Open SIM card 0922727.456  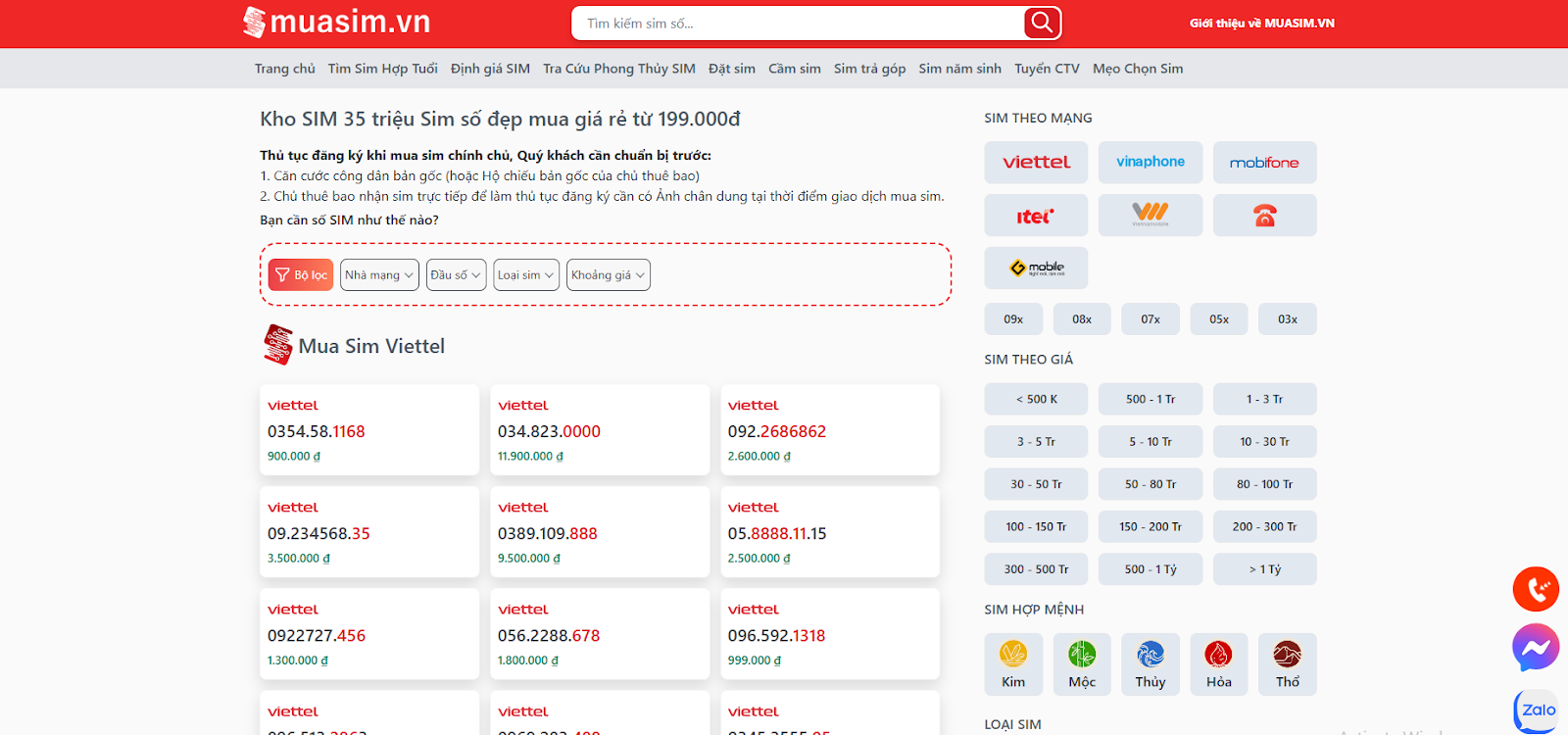(x=369, y=634)
